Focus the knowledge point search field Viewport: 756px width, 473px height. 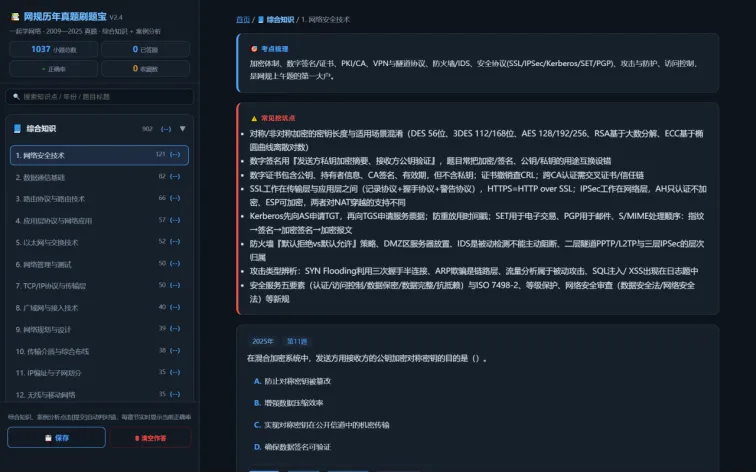(100, 96)
